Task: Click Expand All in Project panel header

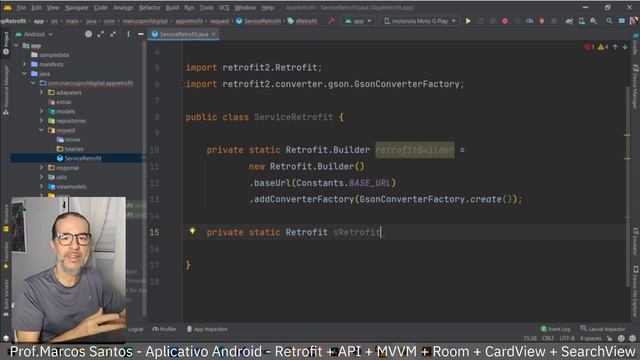Action: pyautogui.click(x=100, y=34)
